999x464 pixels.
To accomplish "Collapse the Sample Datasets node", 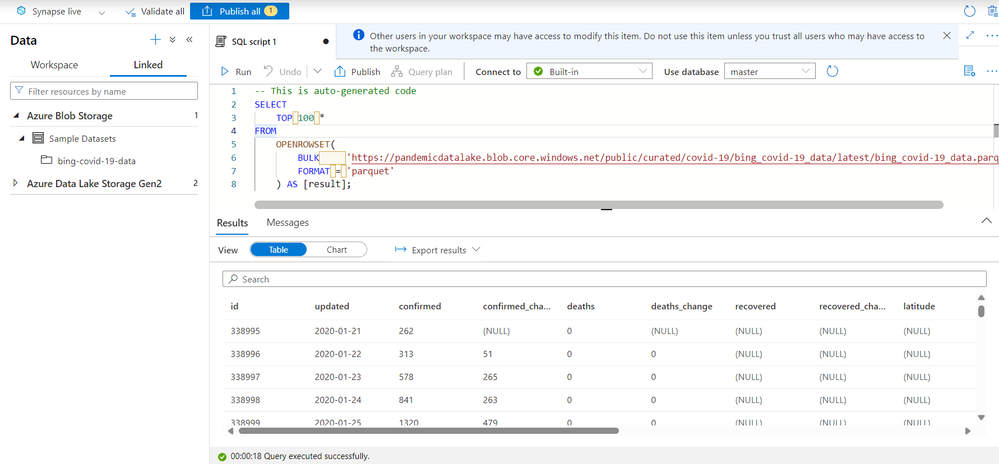I will point(22,138).
